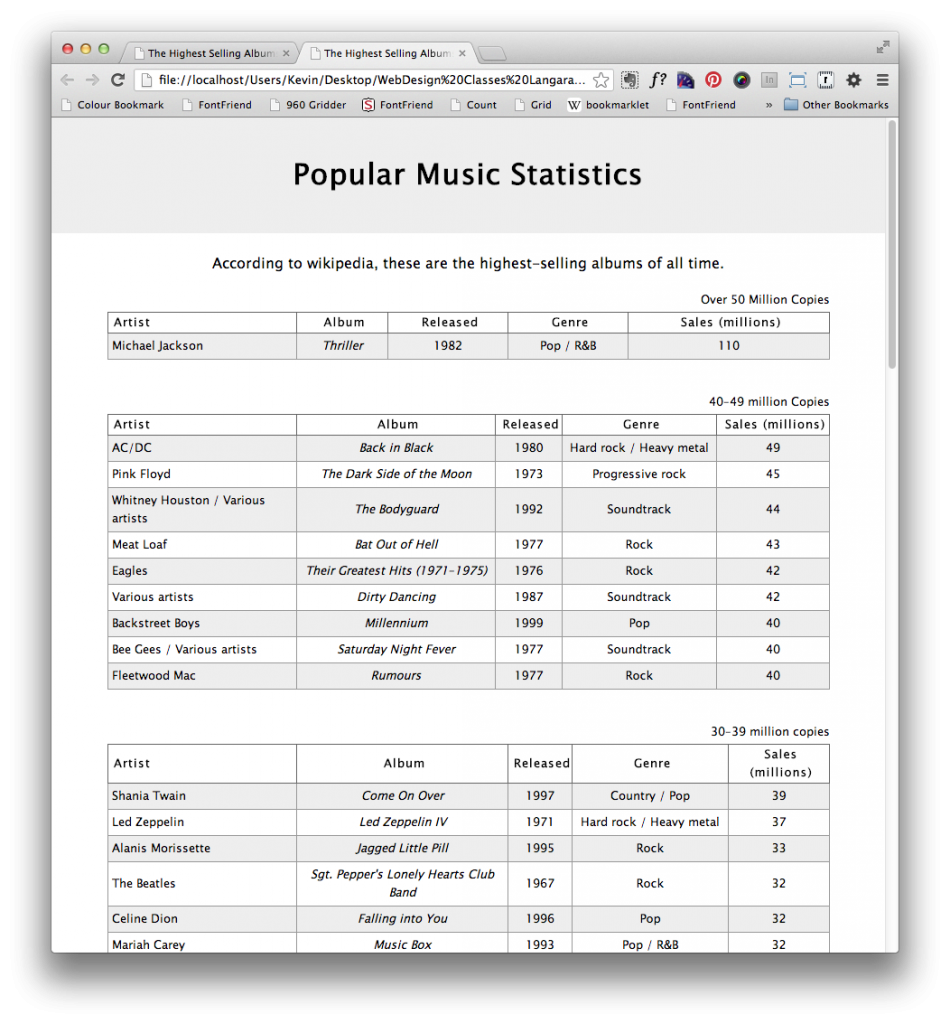
Task: Select the AC/DC artist cell
Action: pos(202,448)
